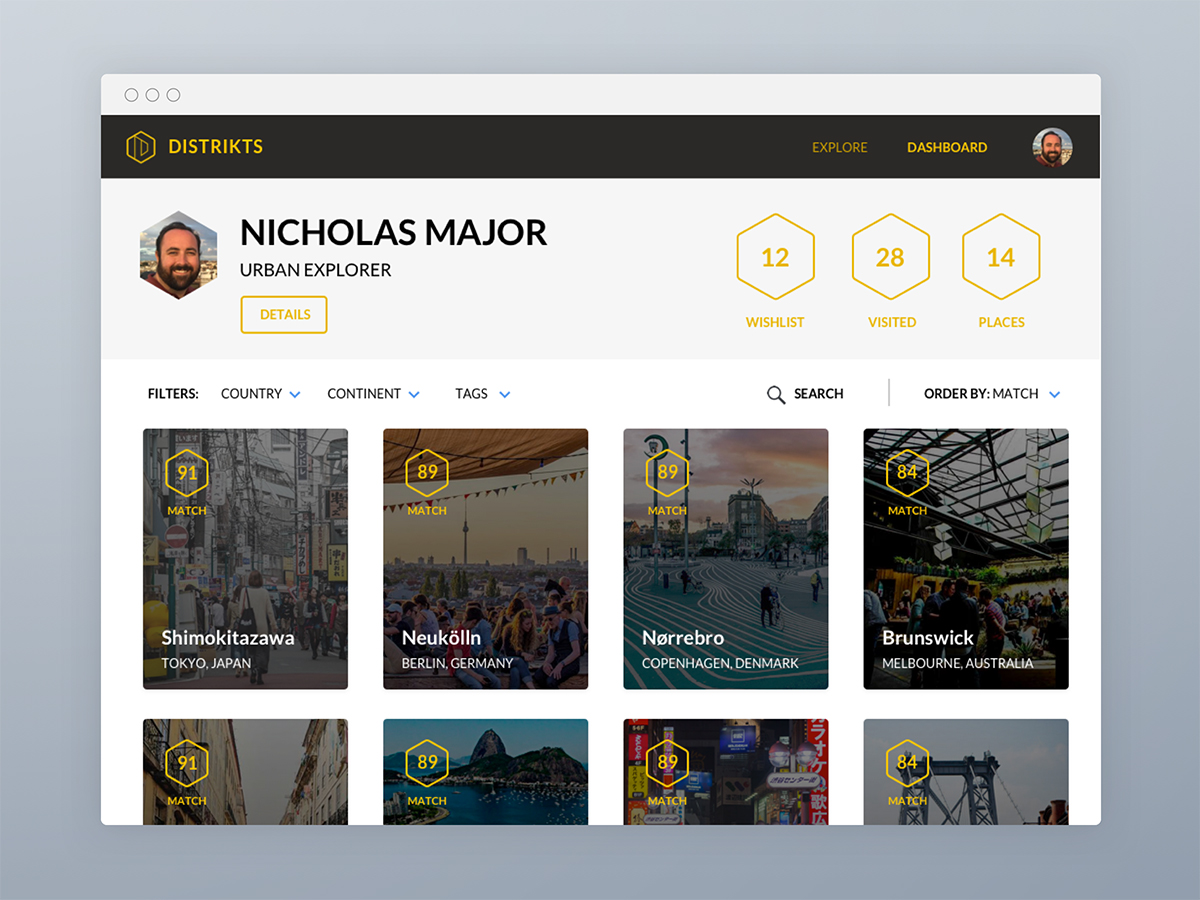Click the Distrikts hexagon logo icon
The height and width of the screenshot is (900, 1200).
(141, 147)
